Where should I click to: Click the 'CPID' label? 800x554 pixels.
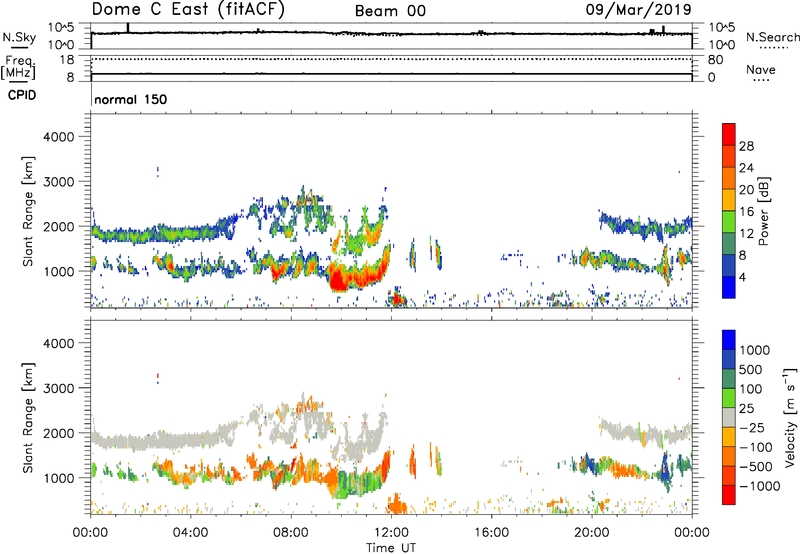click(x=22, y=95)
